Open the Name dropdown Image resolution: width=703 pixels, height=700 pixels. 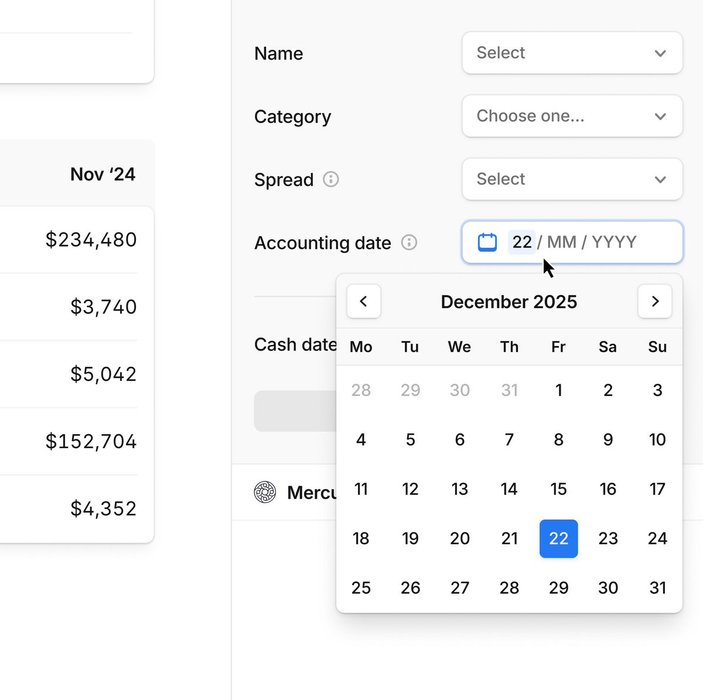point(572,53)
